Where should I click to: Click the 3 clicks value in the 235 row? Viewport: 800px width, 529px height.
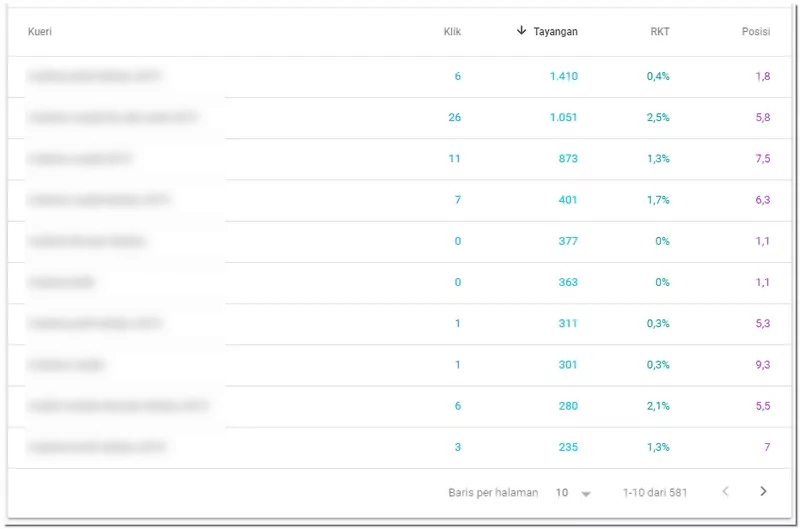[x=458, y=447]
